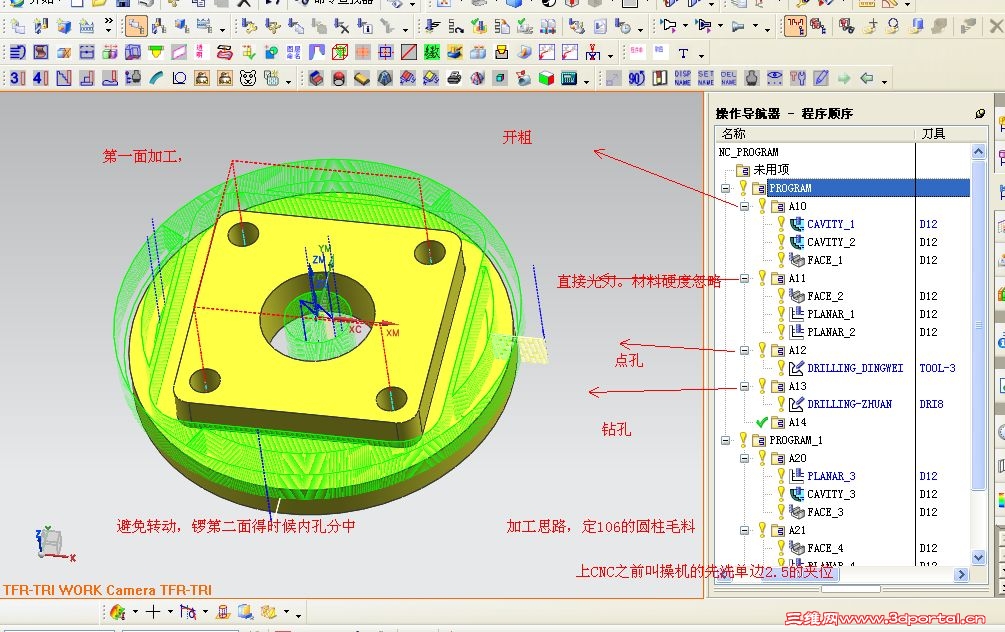Image resolution: width=1005 pixels, height=632 pixels.
Task: Click the Delete Tool Path icon
Action: 342,26
